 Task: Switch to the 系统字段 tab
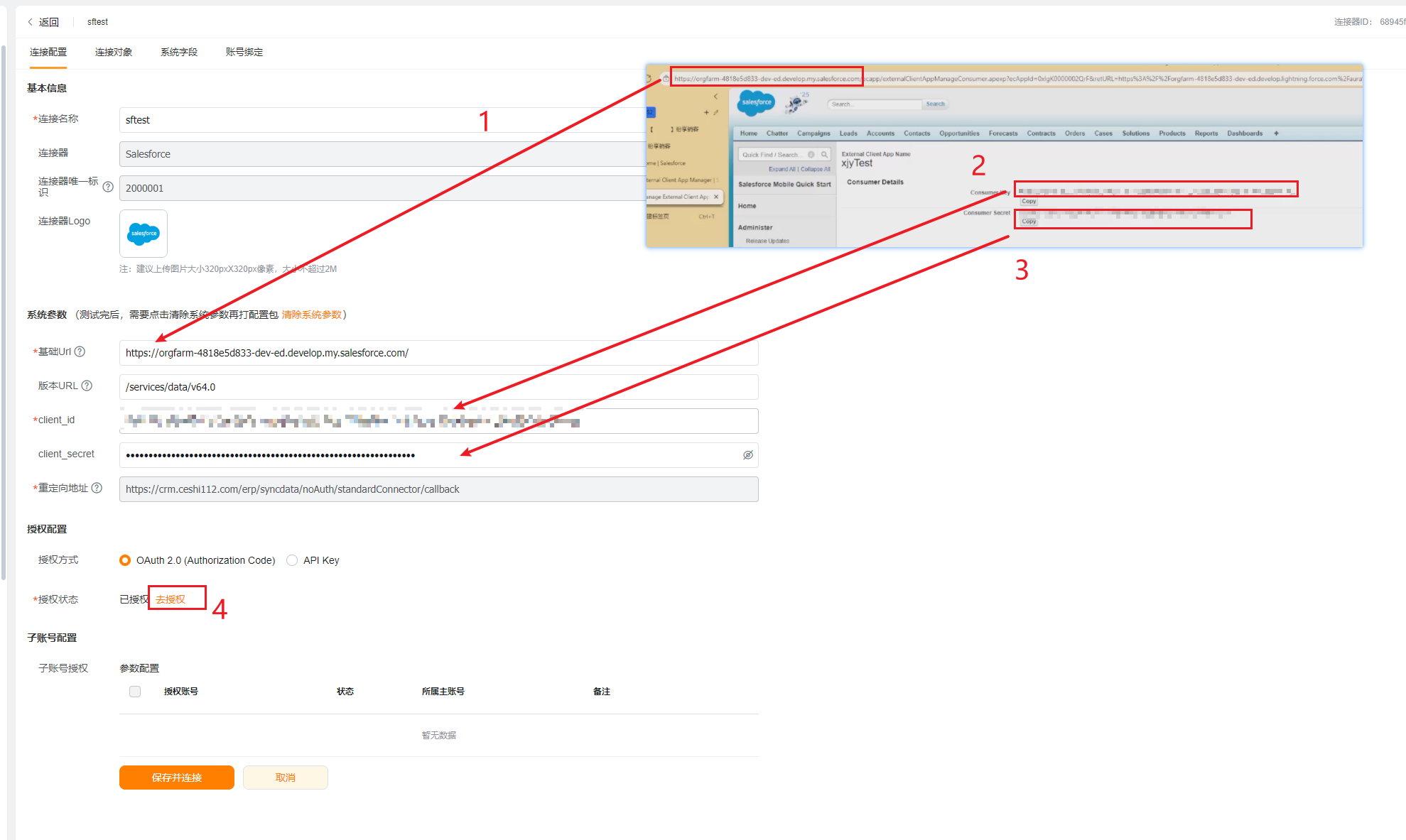click(x=179, y=52)
